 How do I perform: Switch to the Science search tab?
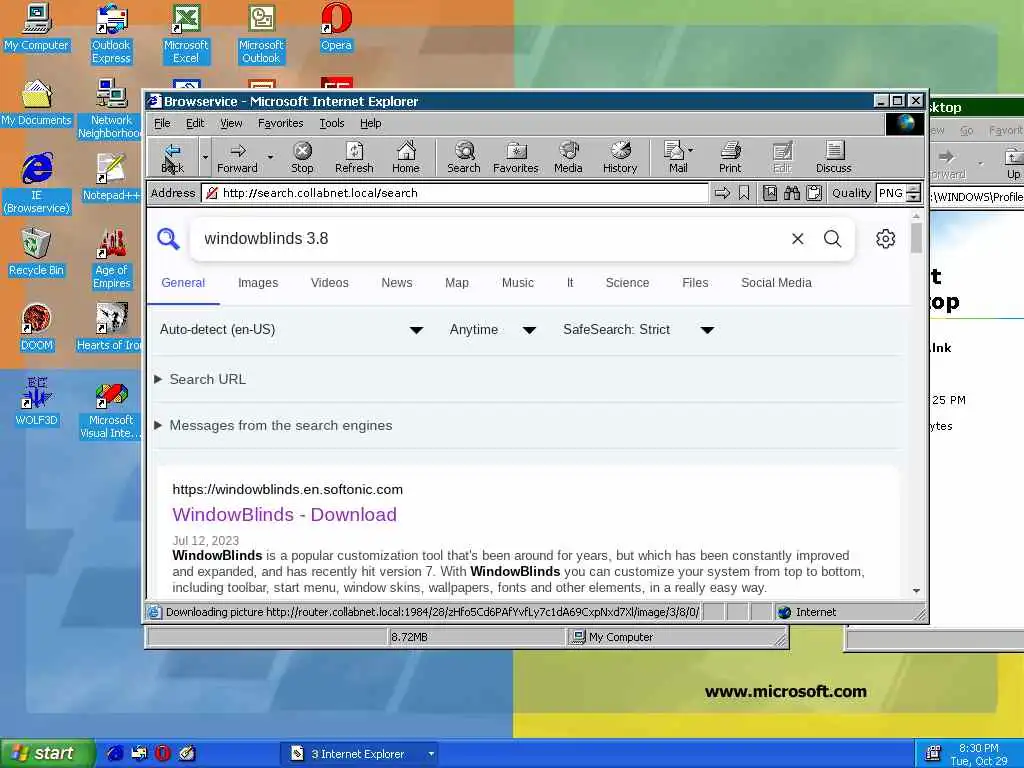point(628,283)
